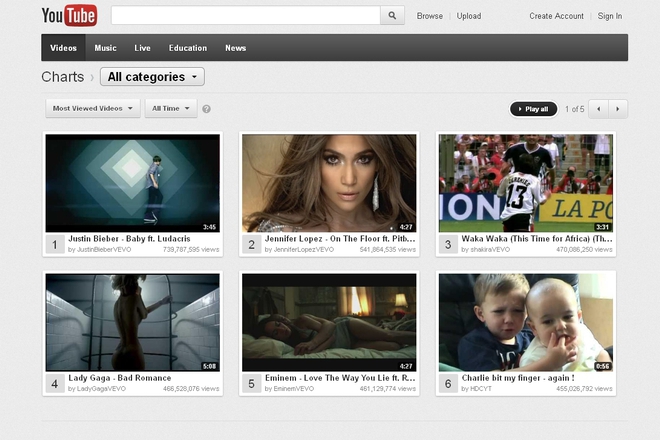Click the rank number 1 badge
Viewport: 660px width, 440px height.
pyautogui.click(x=55, y=244)
